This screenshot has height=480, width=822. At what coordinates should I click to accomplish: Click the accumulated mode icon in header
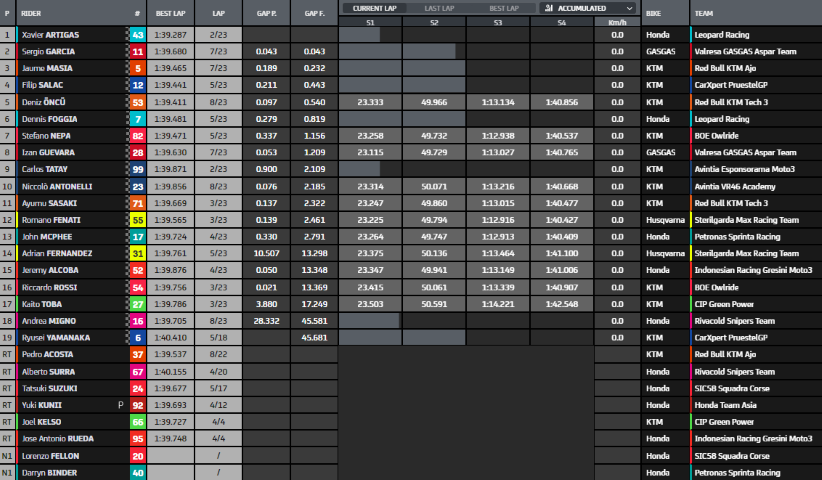point(549,7)
